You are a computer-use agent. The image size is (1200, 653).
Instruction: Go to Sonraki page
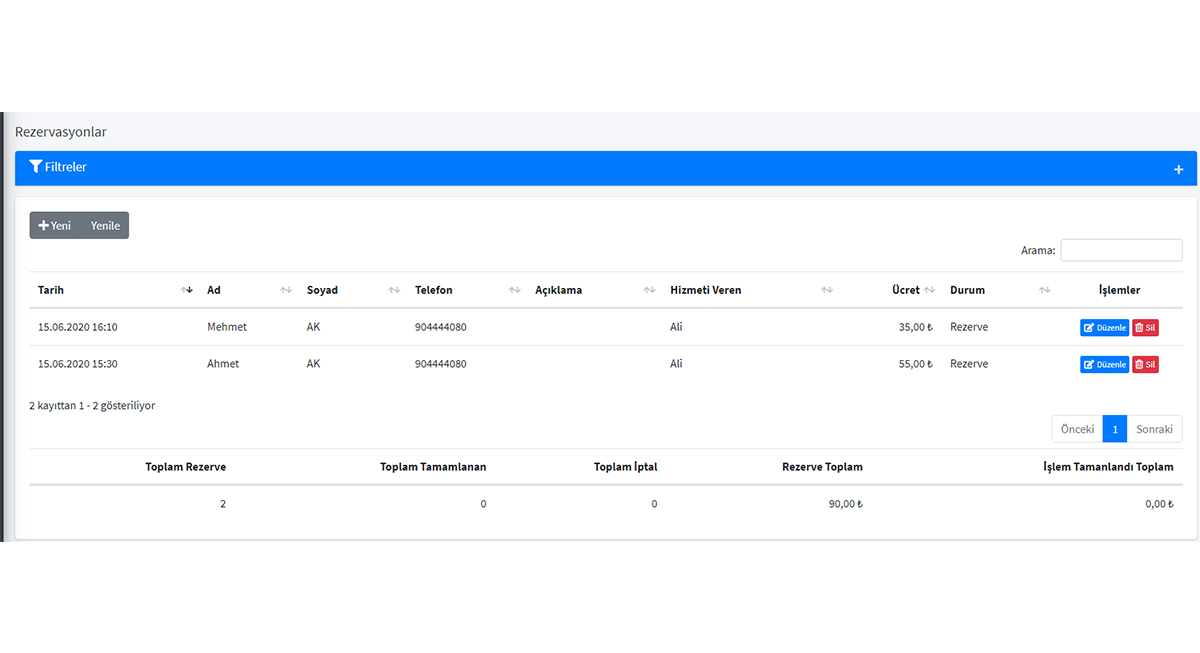(x=1154, y=429)
